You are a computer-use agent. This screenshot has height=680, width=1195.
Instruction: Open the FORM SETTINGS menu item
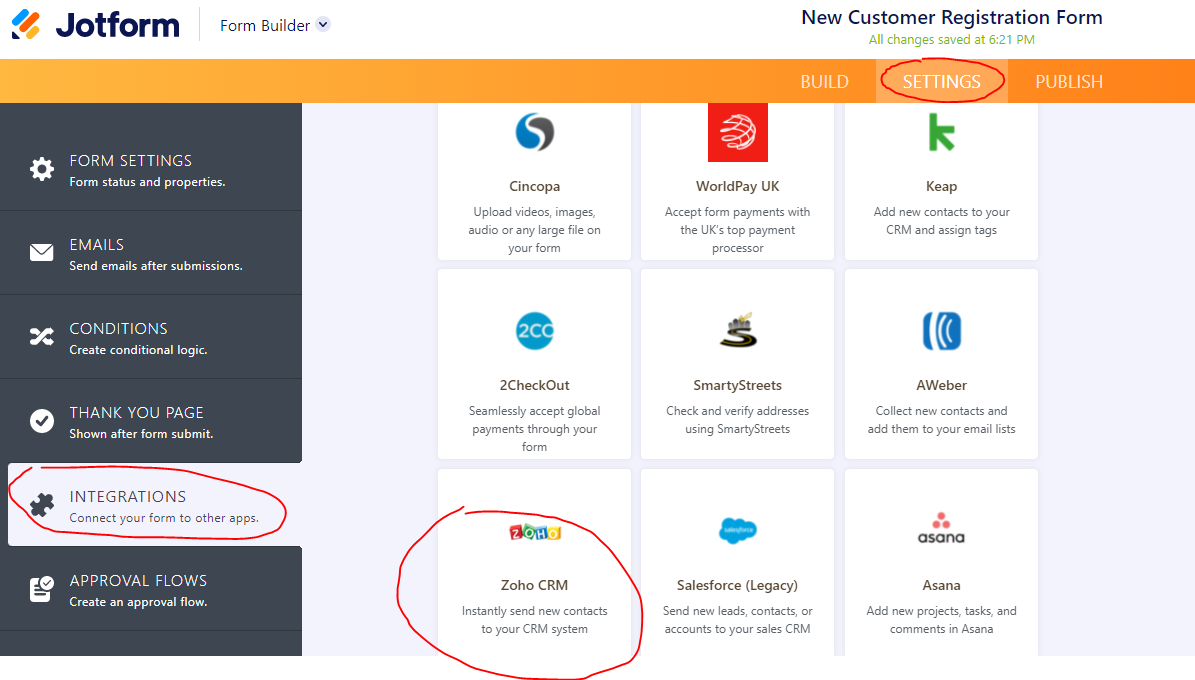click(x=151, y=169)
